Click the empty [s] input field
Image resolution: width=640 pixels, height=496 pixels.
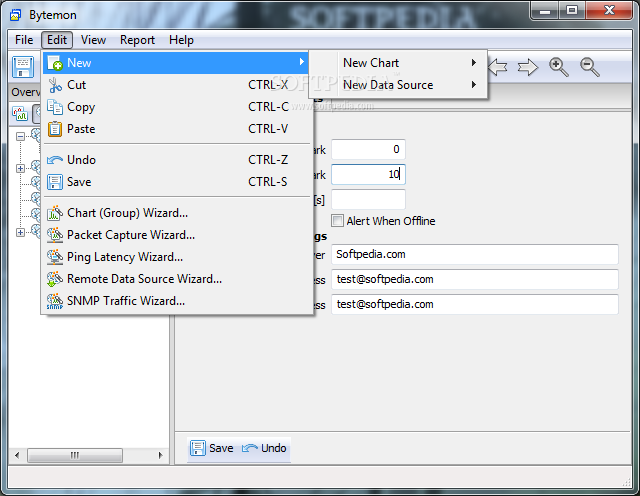368,199
